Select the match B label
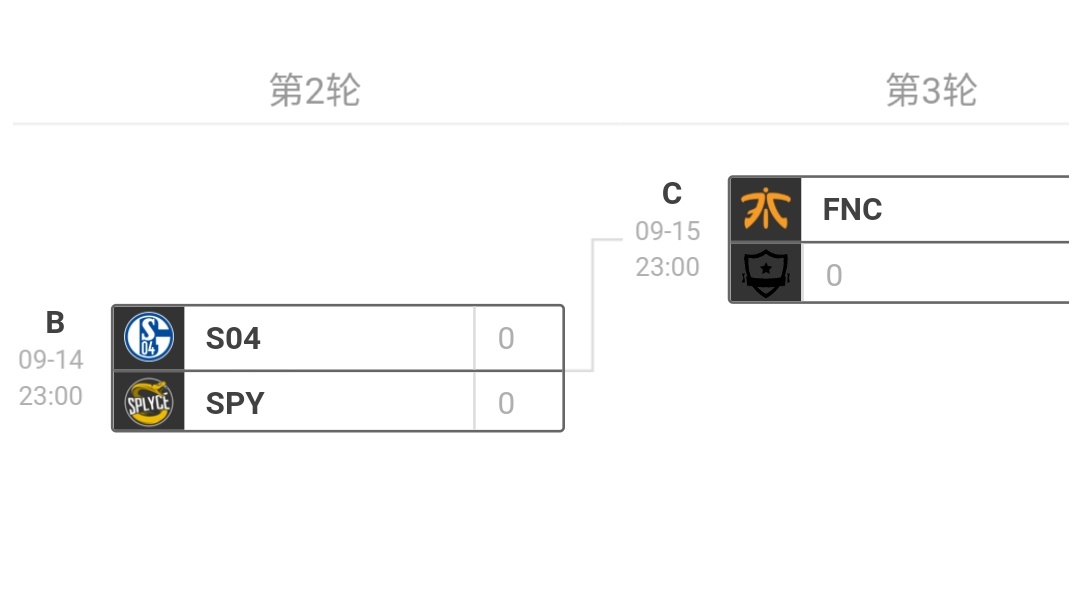Image resolution: width=1080 pixels, height=593 pixels. [x=55, y=322]
